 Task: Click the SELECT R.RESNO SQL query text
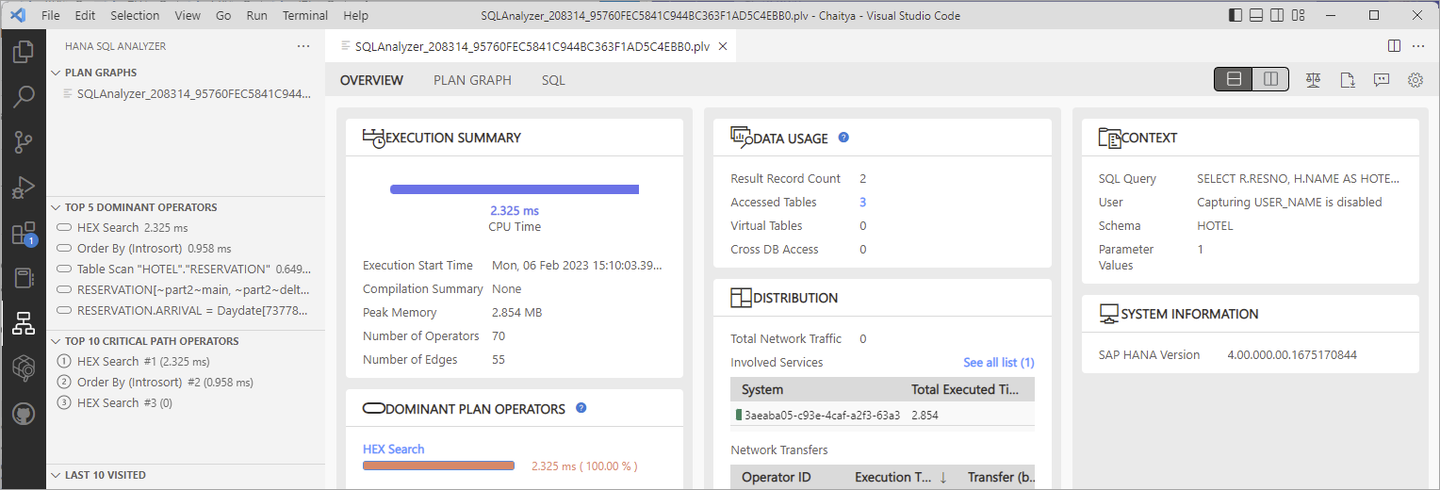pyautogui.click(x=1298, y=178)
